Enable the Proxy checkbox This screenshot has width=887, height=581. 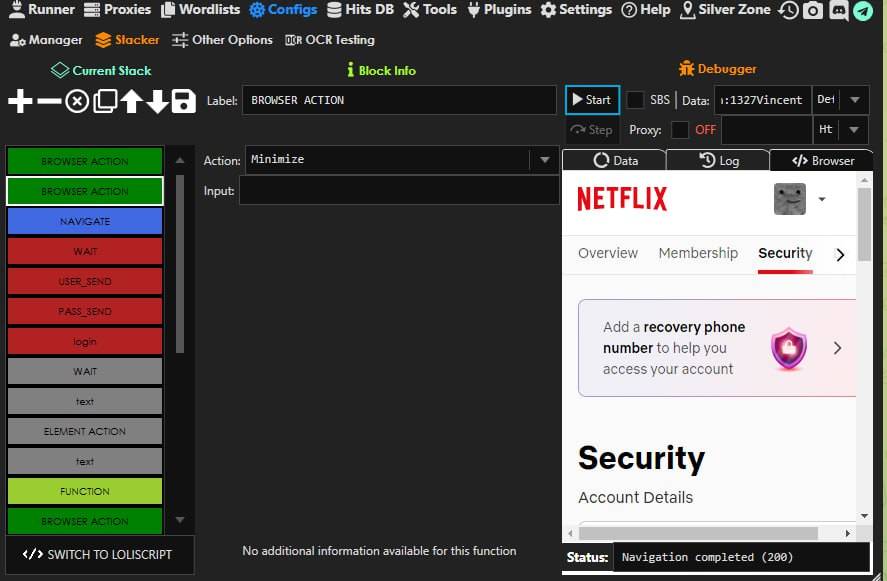coord(680,130)
